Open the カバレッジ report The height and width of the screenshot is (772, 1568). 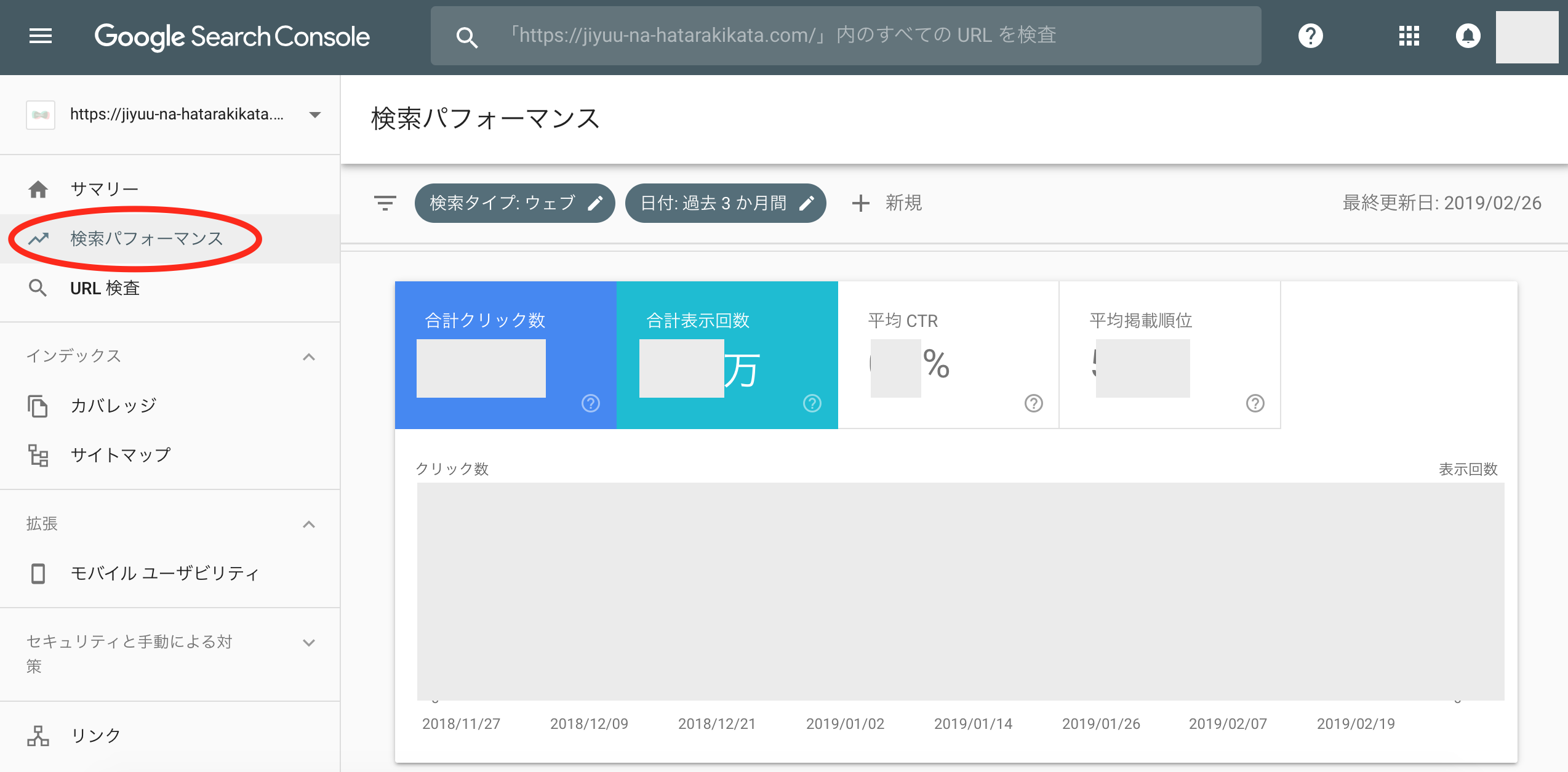[x=170, y=406]
